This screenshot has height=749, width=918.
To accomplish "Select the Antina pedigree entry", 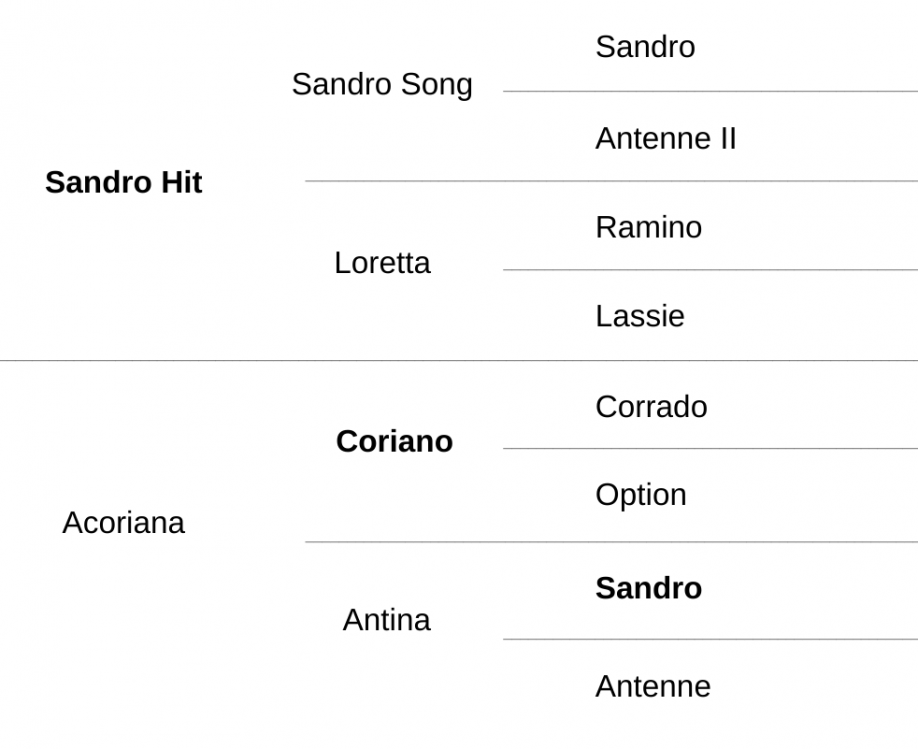I will pos(386,620).
